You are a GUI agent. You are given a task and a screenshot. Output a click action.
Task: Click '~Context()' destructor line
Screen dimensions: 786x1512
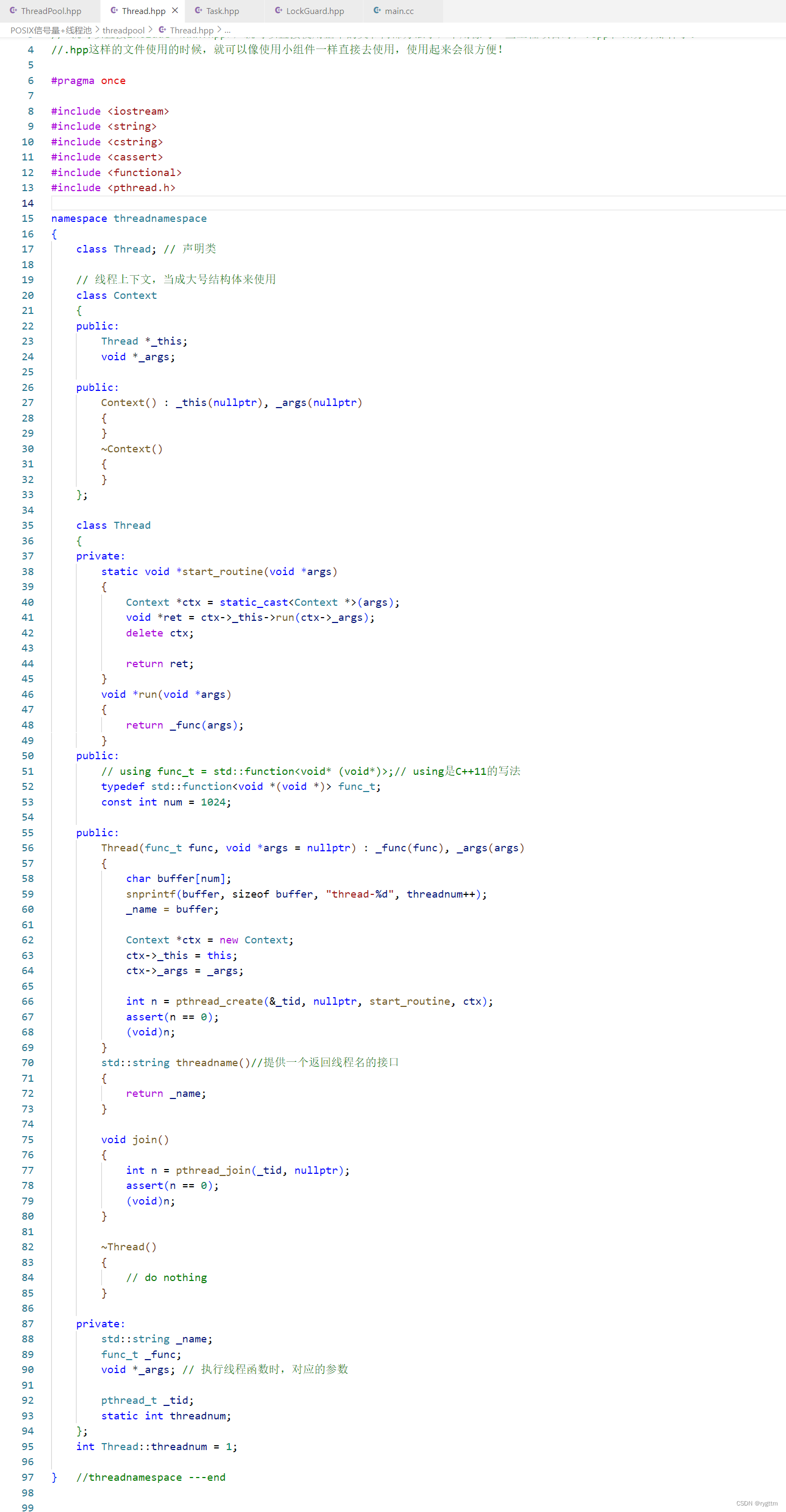click(x=131, y=449)
